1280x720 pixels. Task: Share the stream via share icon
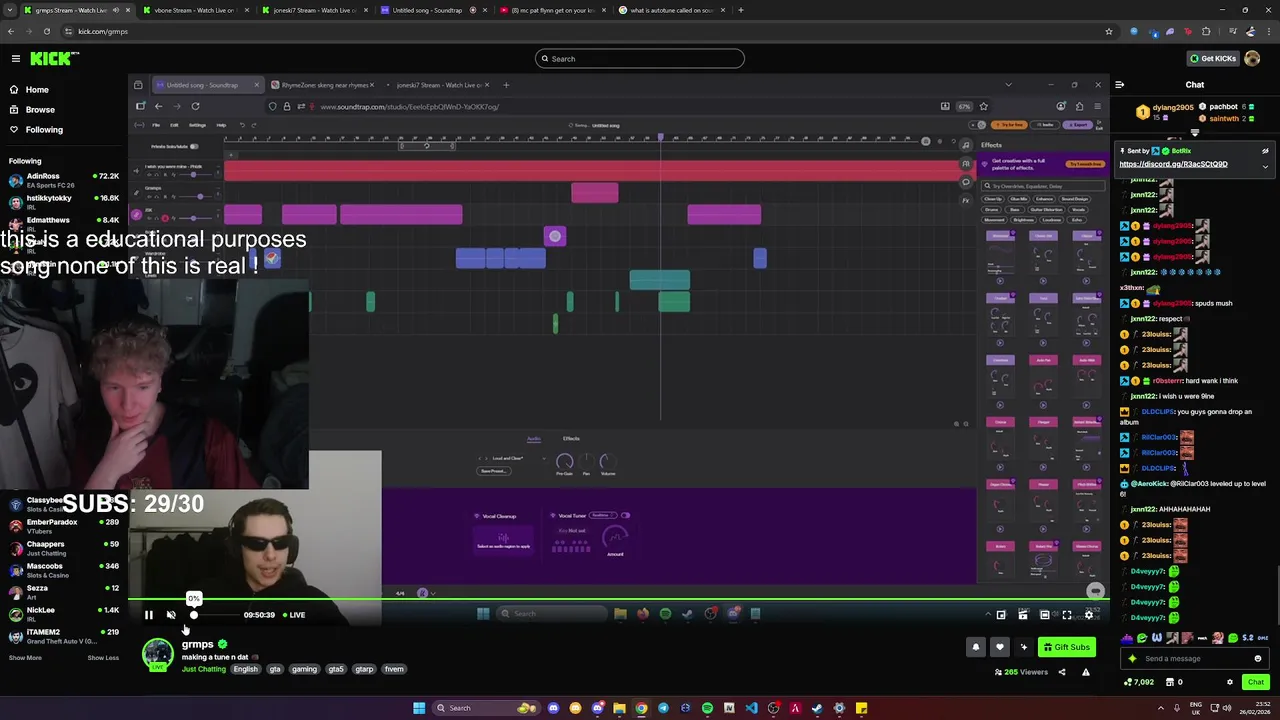[1062, 672]
